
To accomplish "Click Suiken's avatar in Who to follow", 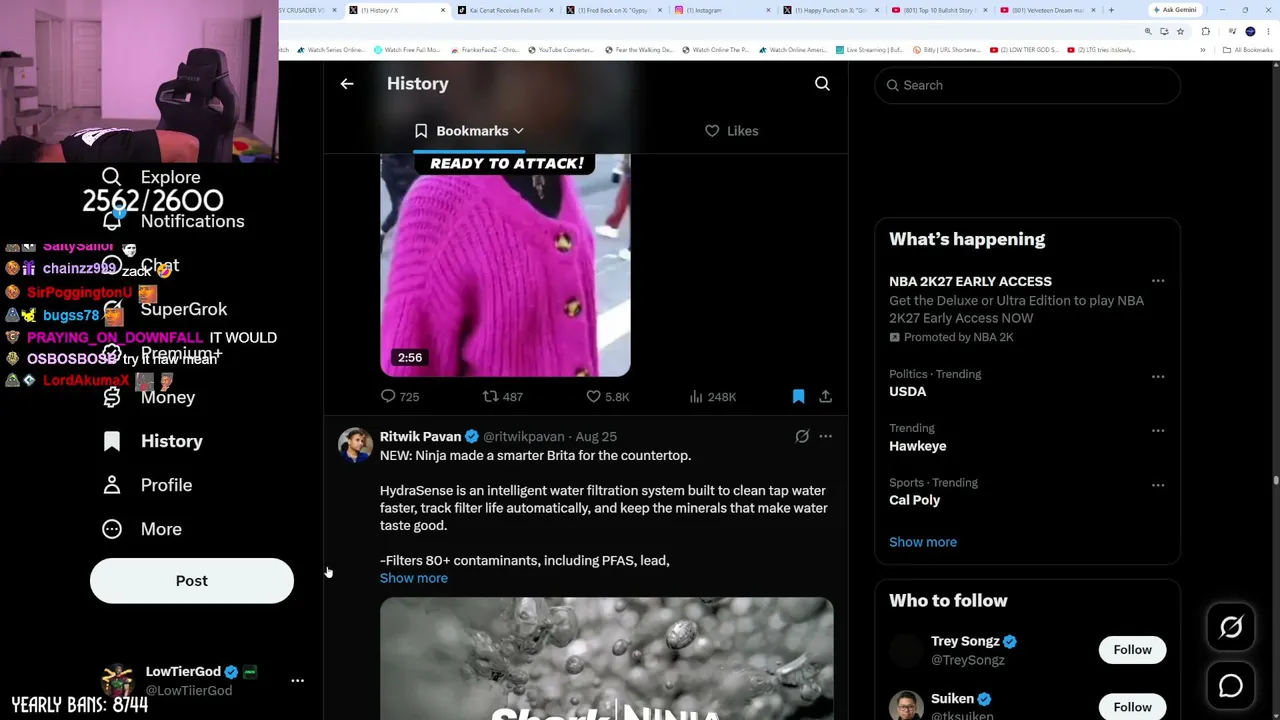I will pos(906,706).
